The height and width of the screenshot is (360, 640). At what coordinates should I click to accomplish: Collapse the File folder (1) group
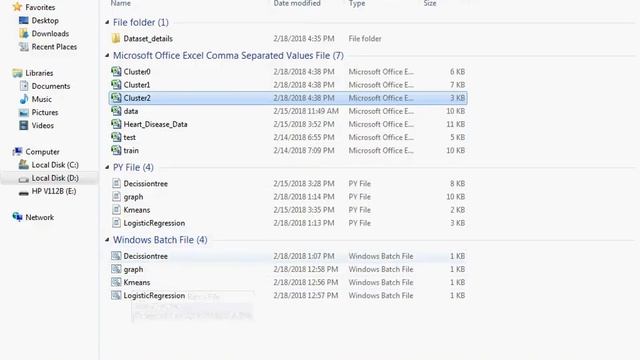tap(107, 22)
